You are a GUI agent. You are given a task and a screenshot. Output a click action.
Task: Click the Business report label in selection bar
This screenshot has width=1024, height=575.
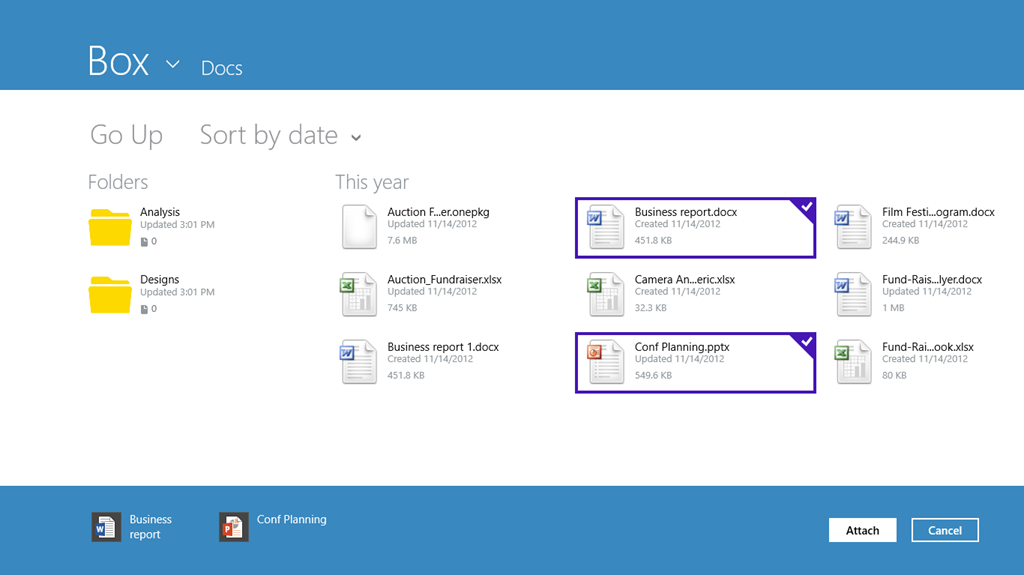click(150, 527)
